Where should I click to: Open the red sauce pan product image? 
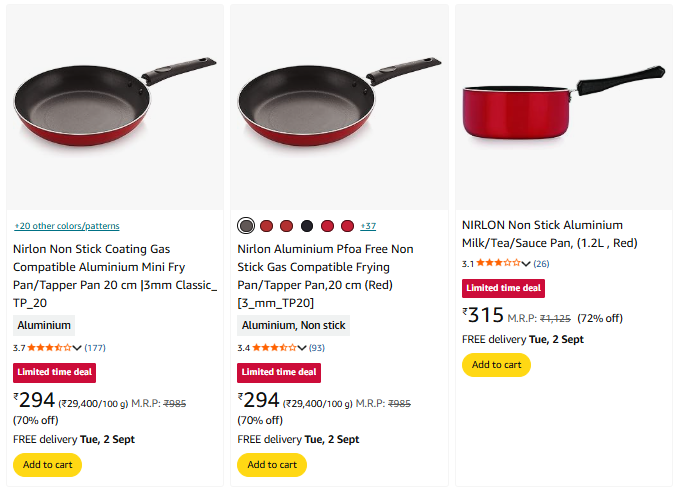tap(566, 104)
